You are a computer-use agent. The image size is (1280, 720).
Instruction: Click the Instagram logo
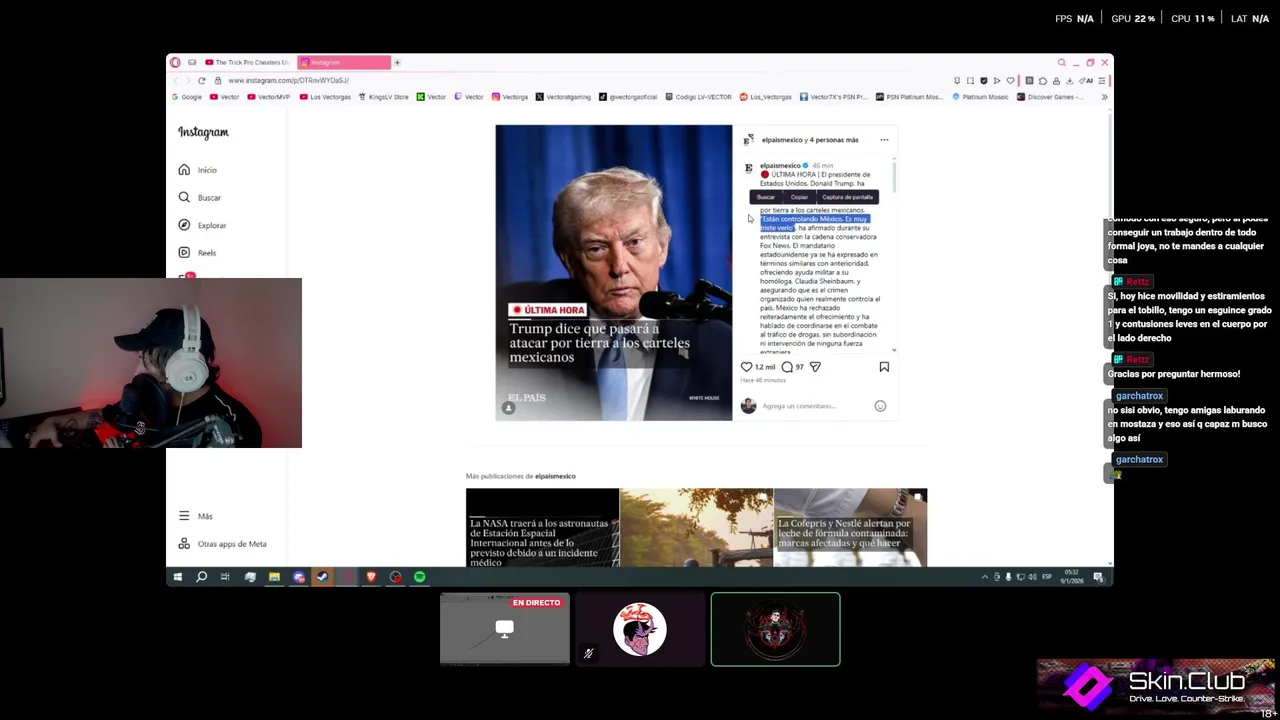(203, 132)
